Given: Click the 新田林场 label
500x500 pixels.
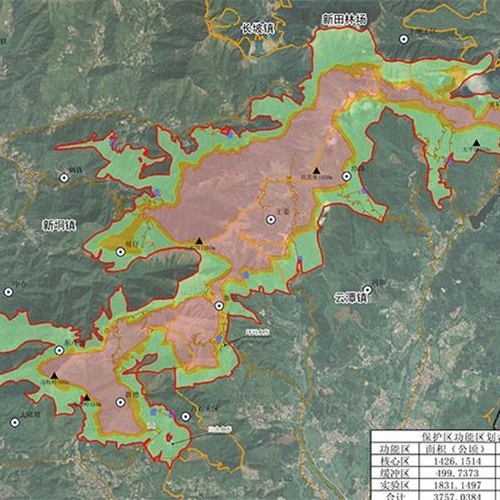Looking at the screenshot, I should coord(344,19).
